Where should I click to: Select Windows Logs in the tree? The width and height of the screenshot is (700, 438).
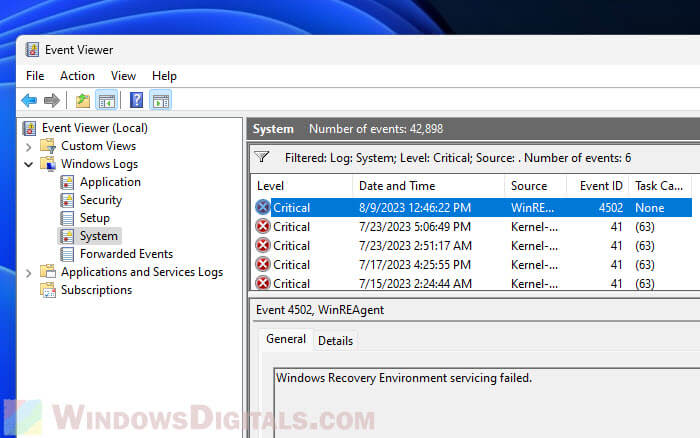pos(100,164)
